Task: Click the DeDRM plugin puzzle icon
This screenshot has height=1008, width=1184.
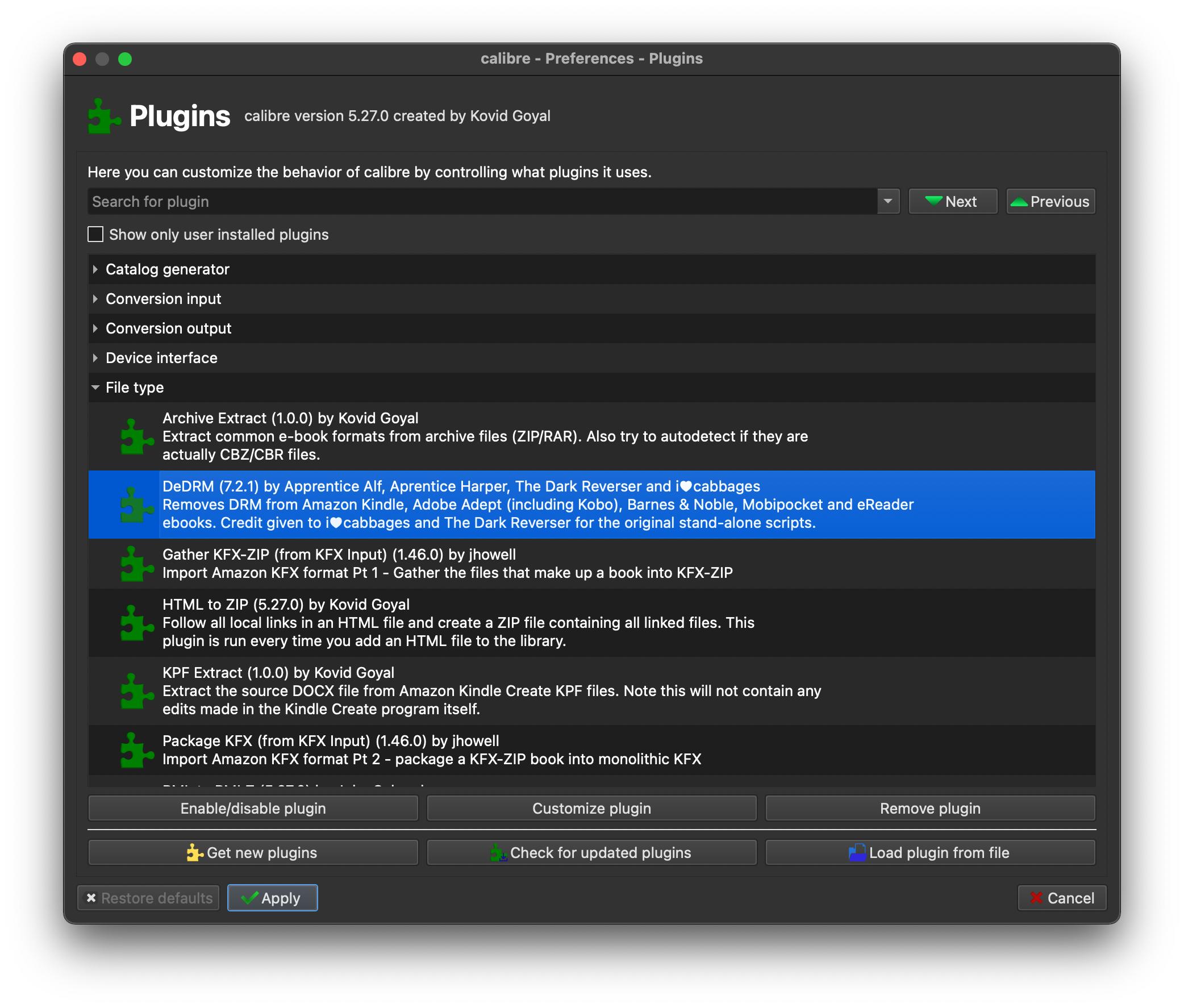Action: pos(137,505)
